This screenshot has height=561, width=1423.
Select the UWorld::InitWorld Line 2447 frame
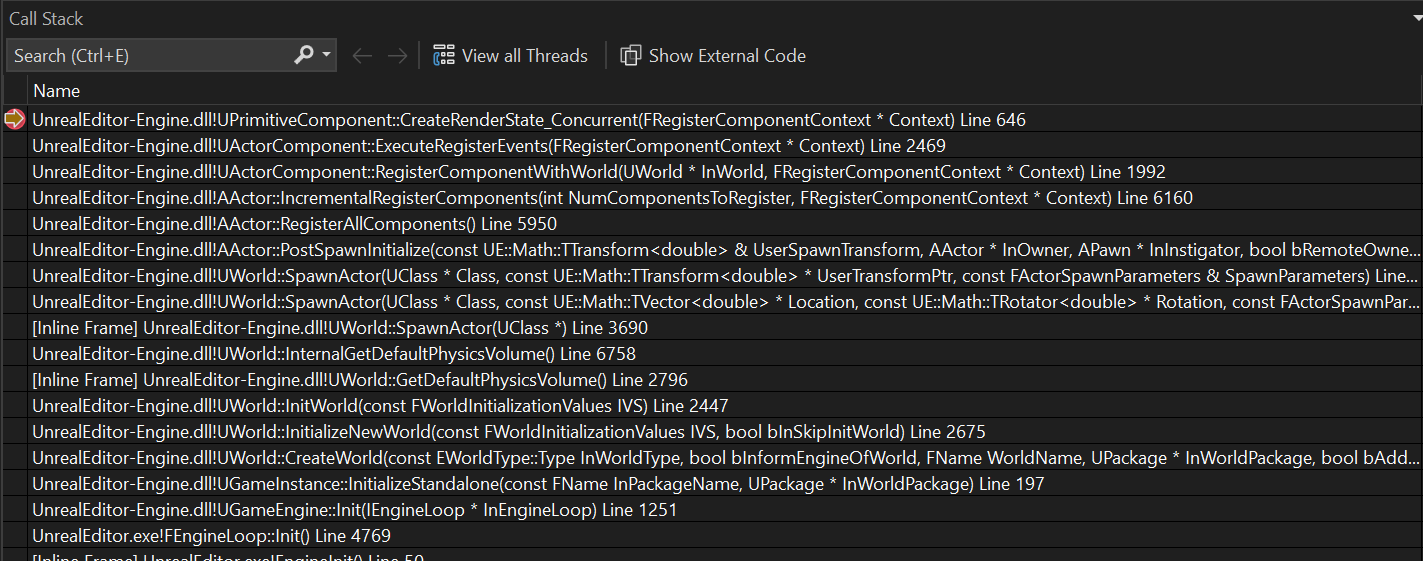click(x=380, y=406)
